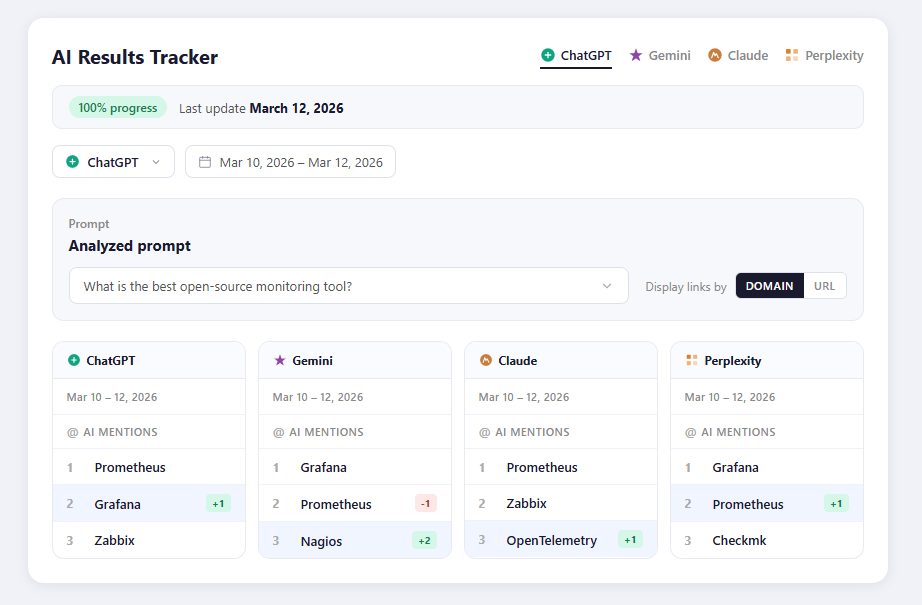Image resolution: width=922 pixels, height=605 pixels.
Task: Click the @ icon in Gemini card's AI Mentions
Action: (278, 432)
